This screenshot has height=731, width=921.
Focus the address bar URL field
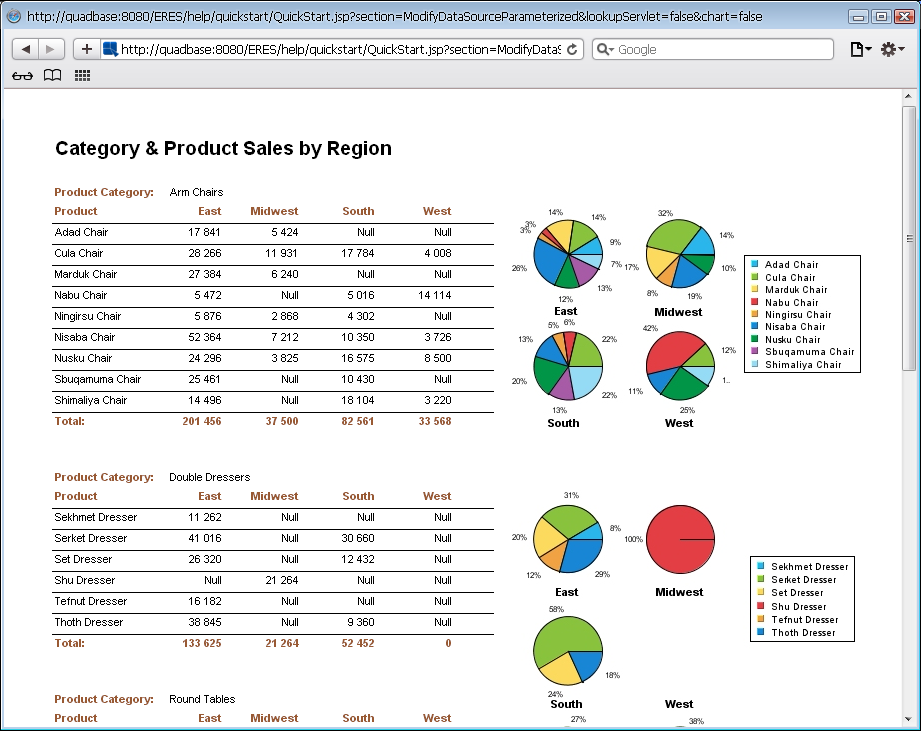coord(341,49)
